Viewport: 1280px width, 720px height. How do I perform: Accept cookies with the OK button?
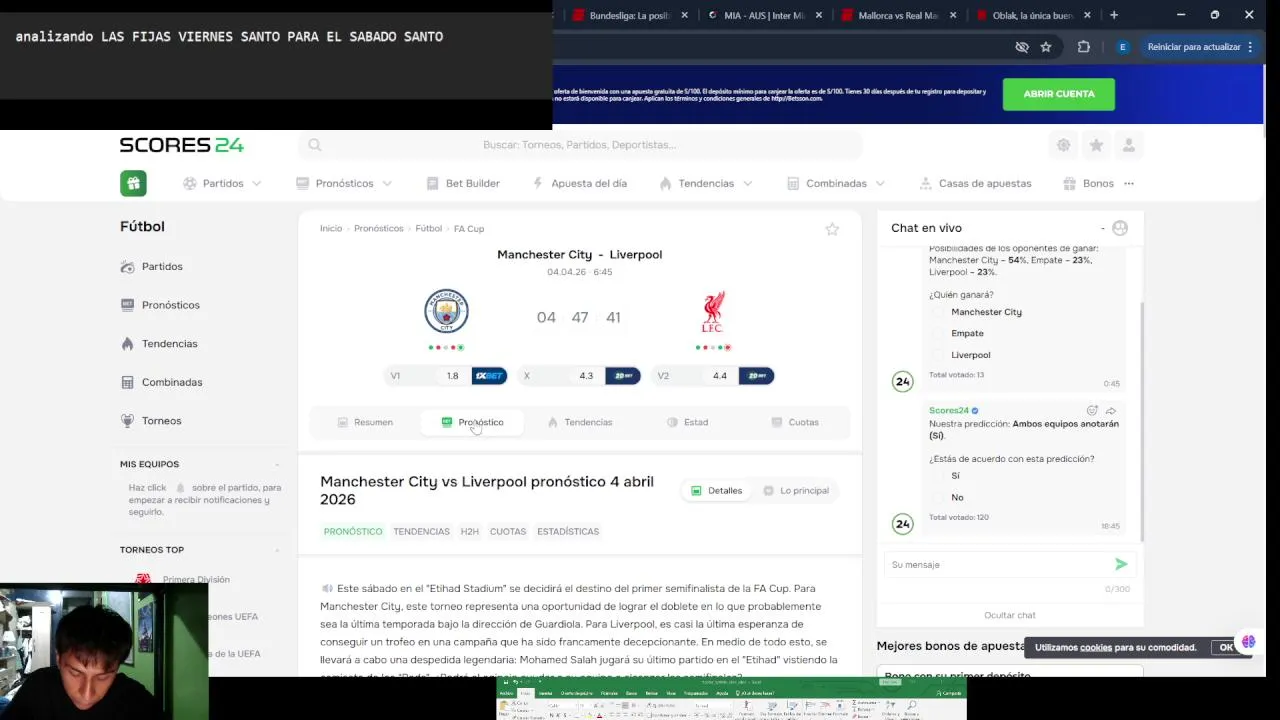[1226, 648]
